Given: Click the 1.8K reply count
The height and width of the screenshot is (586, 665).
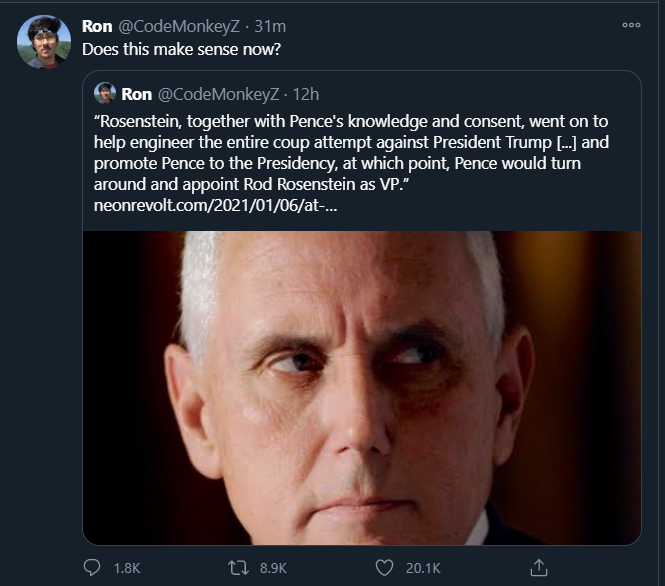Looking at the screenshot, I should point(126,568).
